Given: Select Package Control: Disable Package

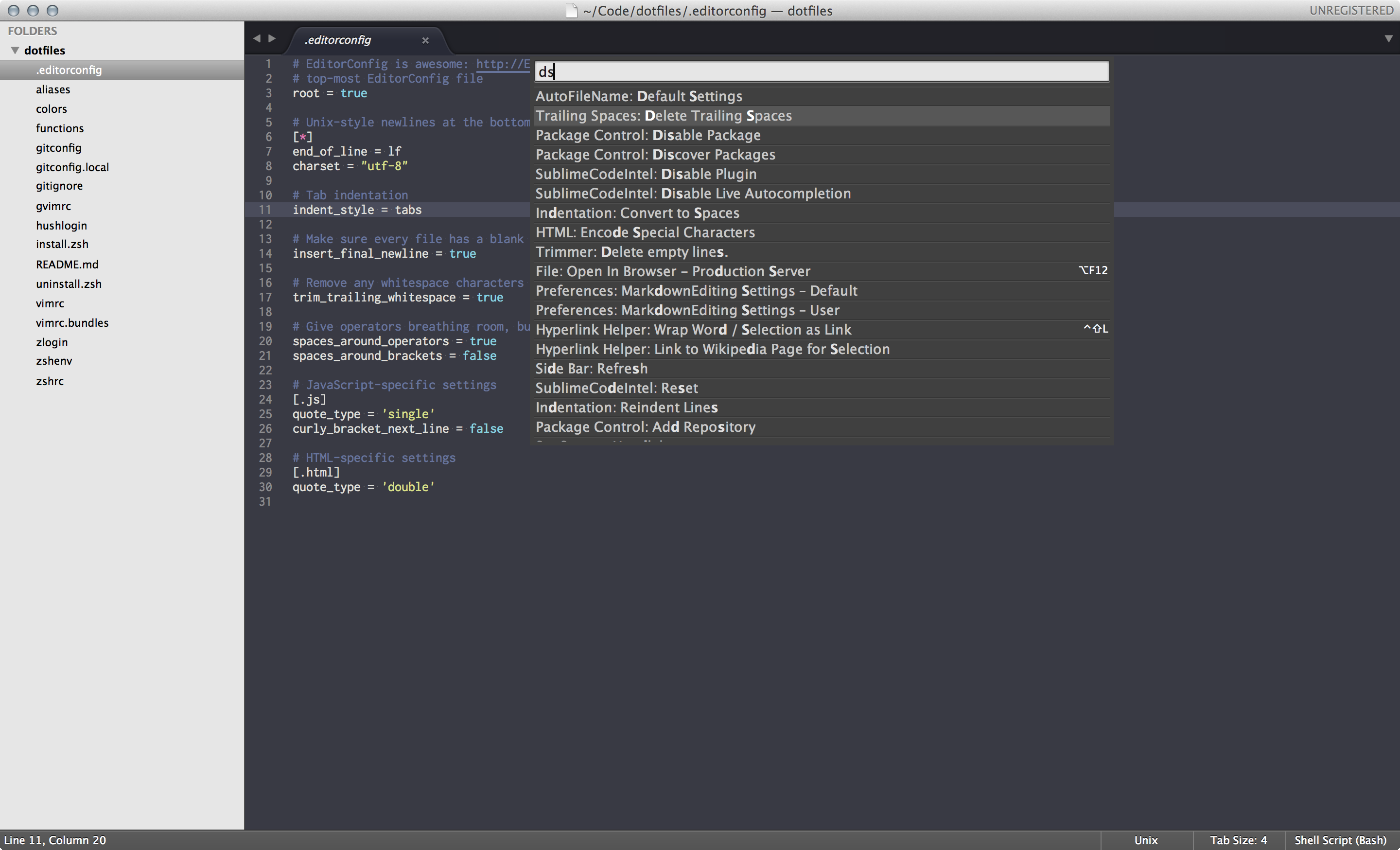Looking at the screenshot, I should click(822, 135).
